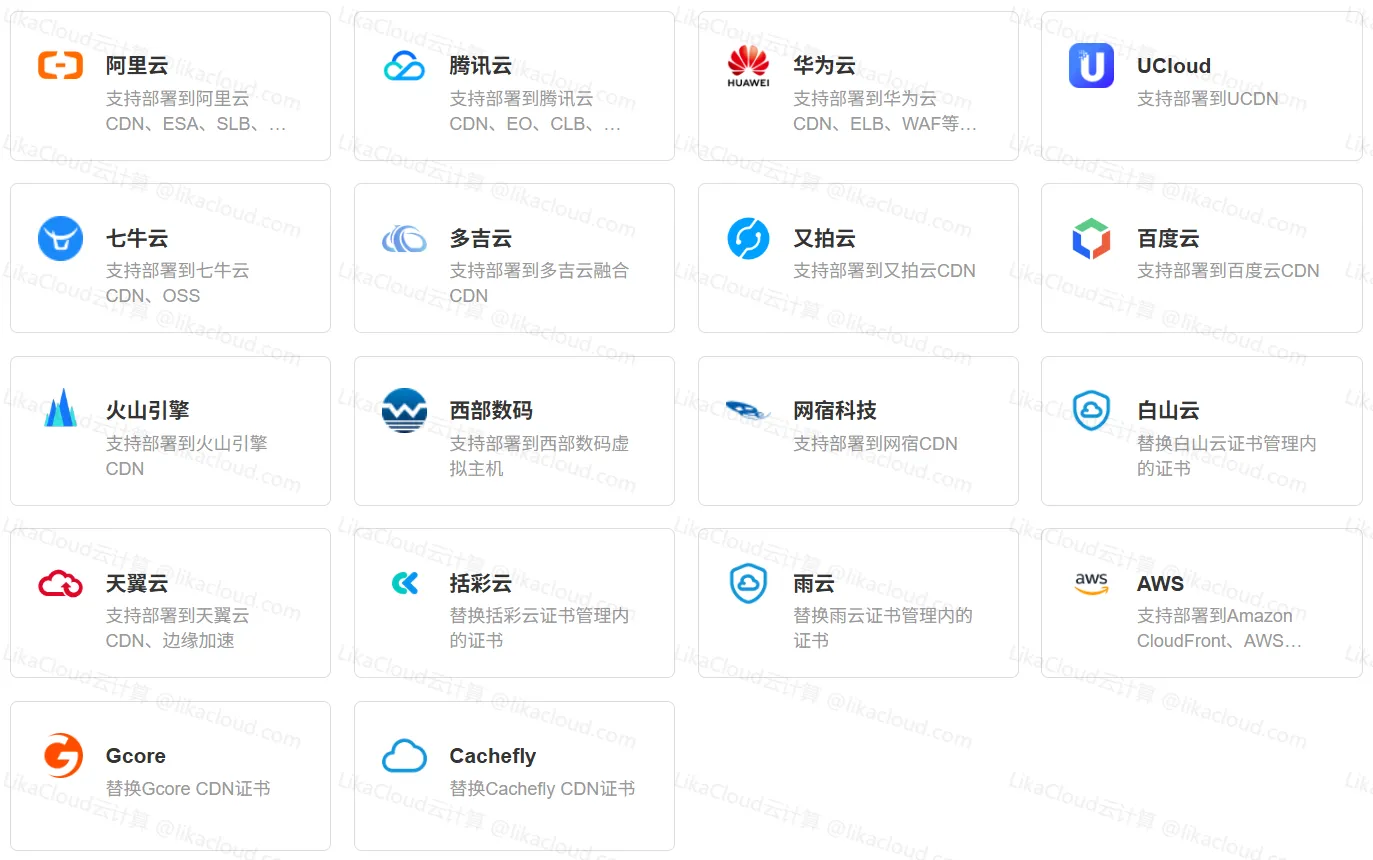Select the 括彩云 provider heading
The width and height of the screenshot is (1373, 860).
pyautogui.click(x=480, y=583)
